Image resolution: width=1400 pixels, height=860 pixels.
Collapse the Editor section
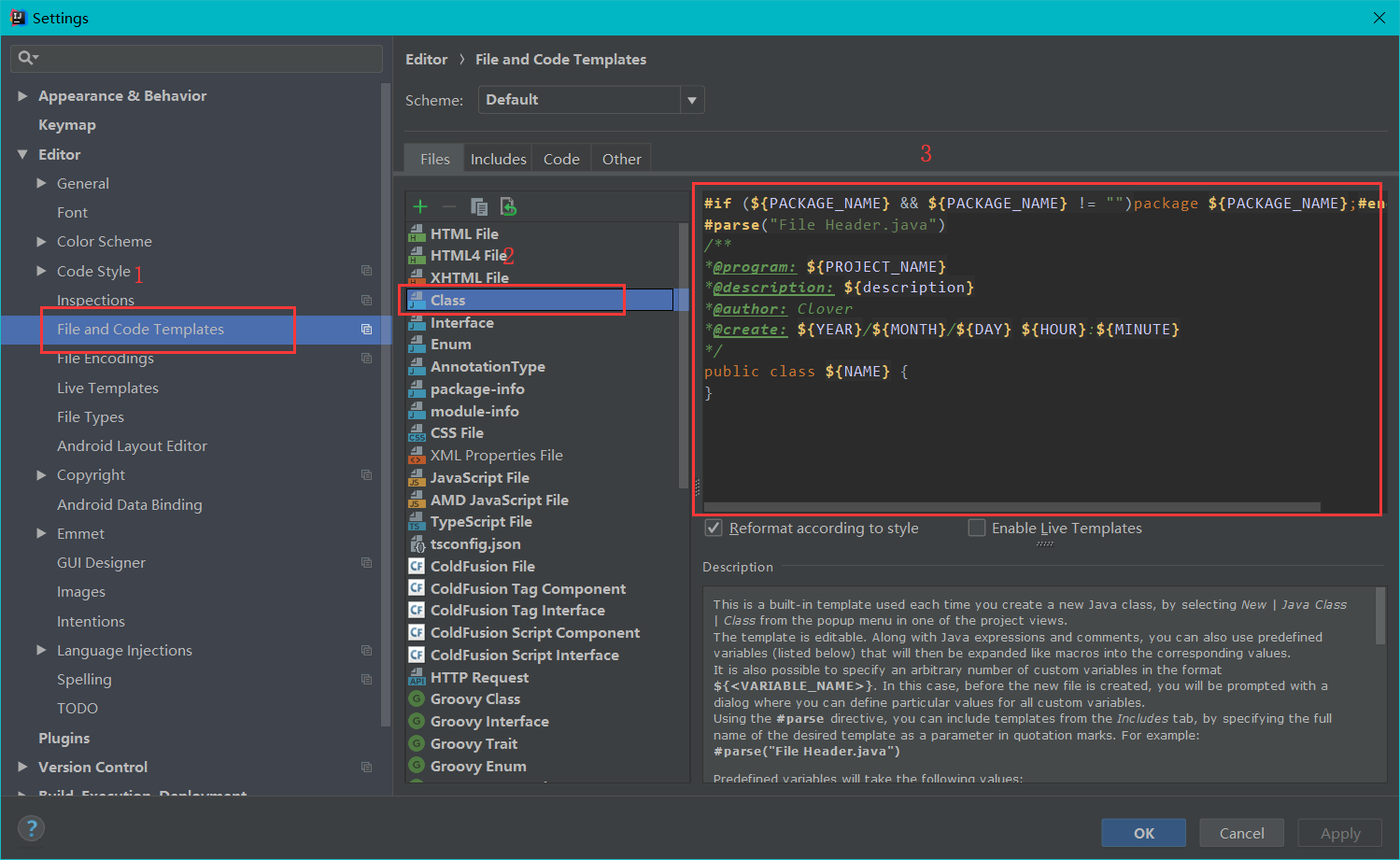22,154
